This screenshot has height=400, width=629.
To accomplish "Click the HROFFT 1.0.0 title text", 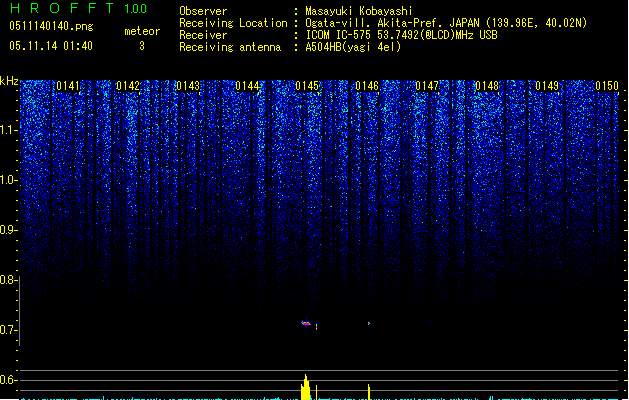I will point(79,8).
